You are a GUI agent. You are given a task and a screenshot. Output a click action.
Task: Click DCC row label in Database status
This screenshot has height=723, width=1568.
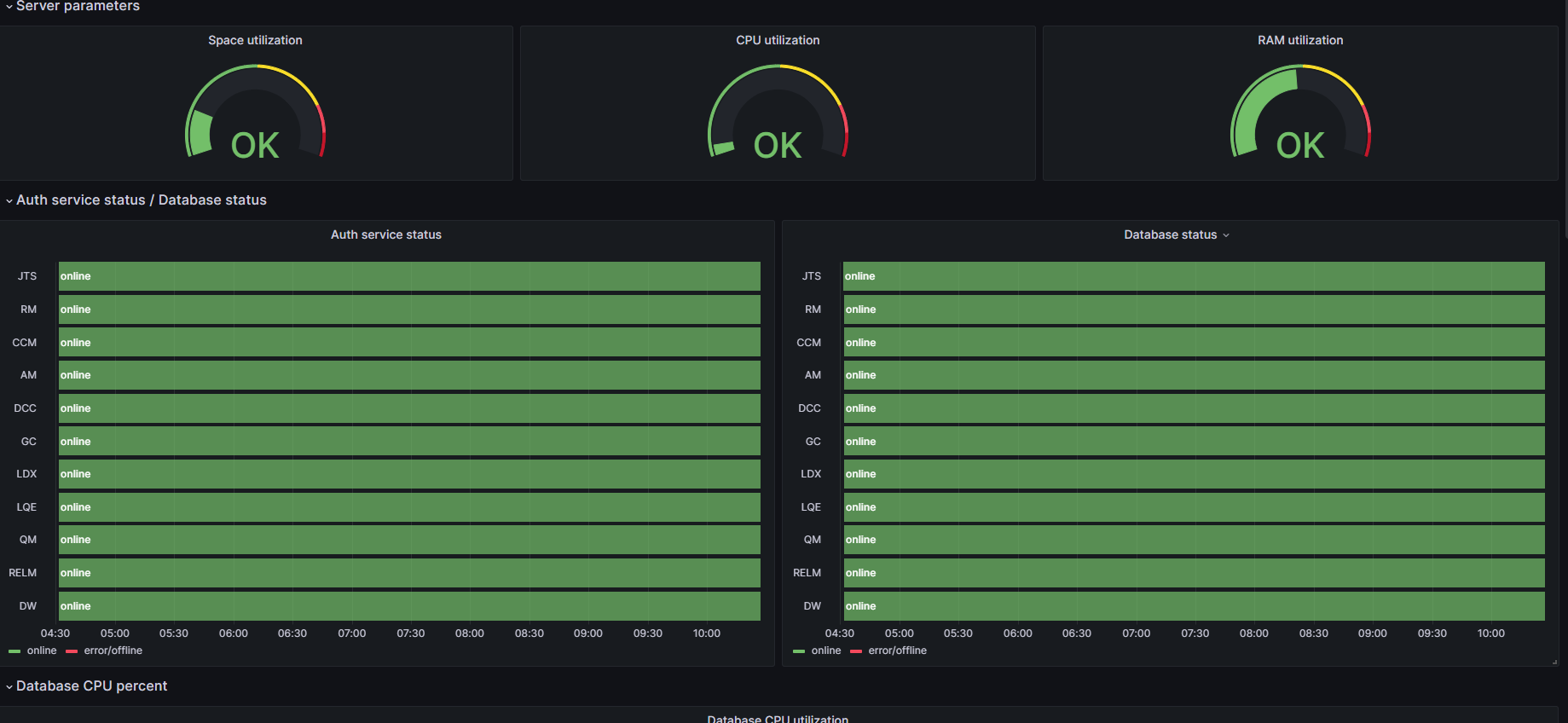809,408
